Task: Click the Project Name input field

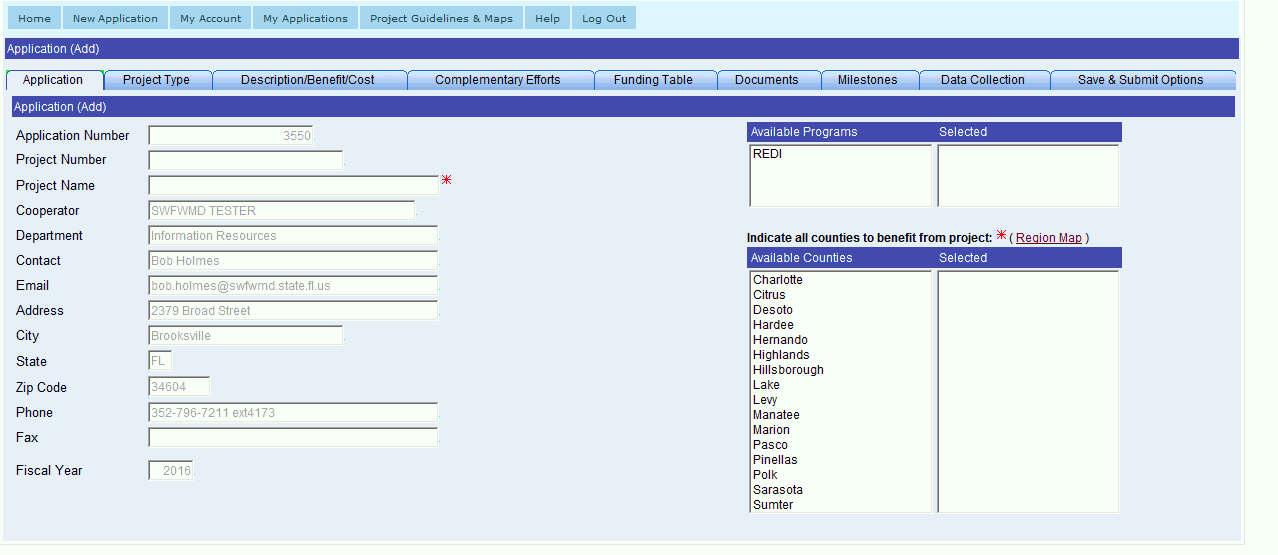Action: coord(293,185)
